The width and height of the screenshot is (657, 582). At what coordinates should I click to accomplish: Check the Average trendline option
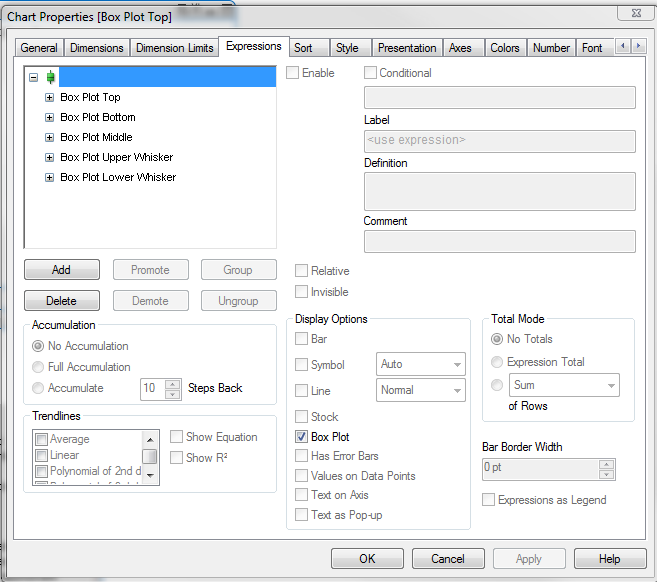(41, 439)
